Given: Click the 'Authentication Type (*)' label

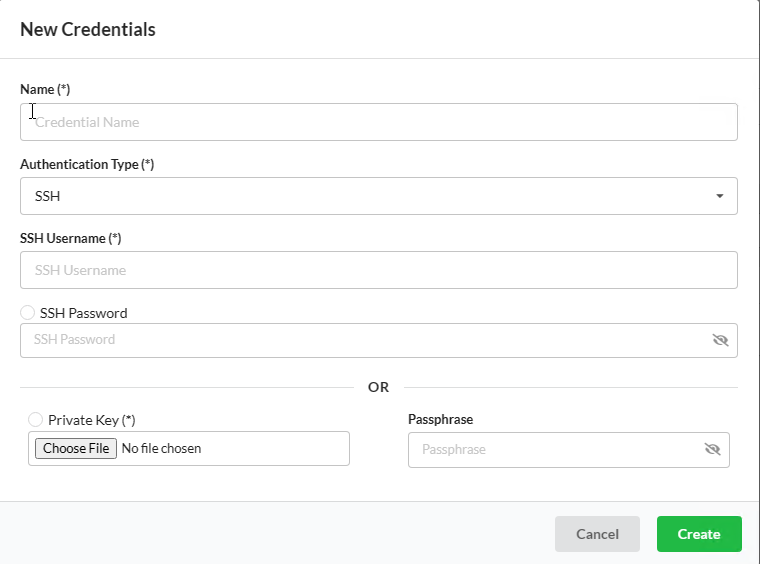Looking at the screenshot, I should coord(87,164).
